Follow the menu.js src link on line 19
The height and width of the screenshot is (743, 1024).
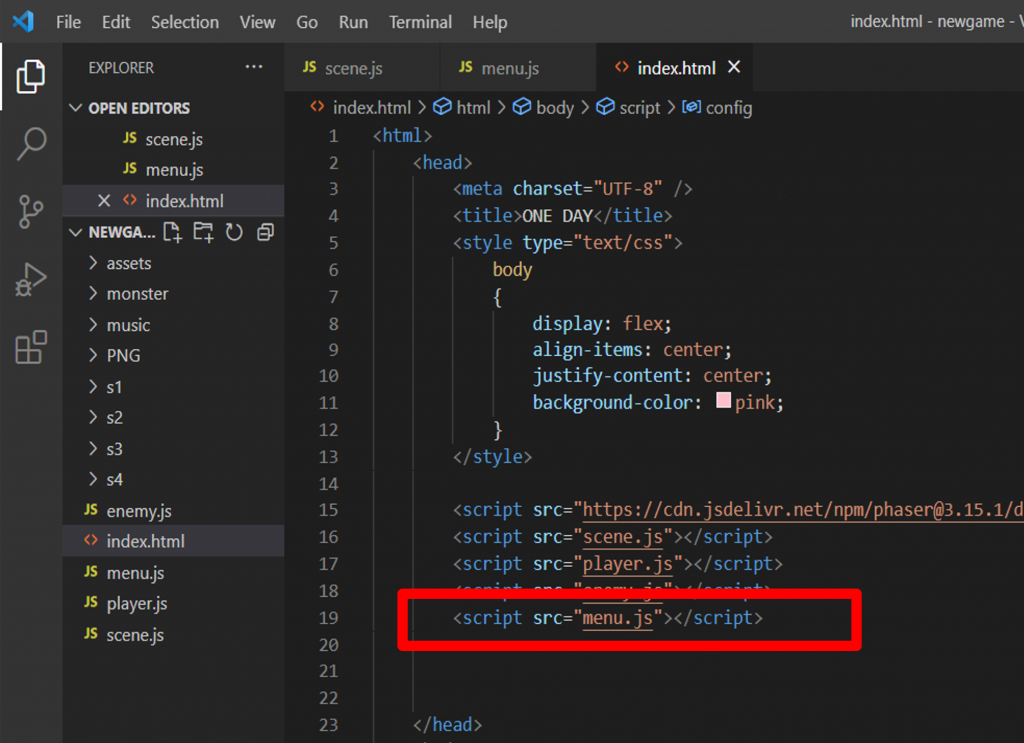tap(617, 618)
